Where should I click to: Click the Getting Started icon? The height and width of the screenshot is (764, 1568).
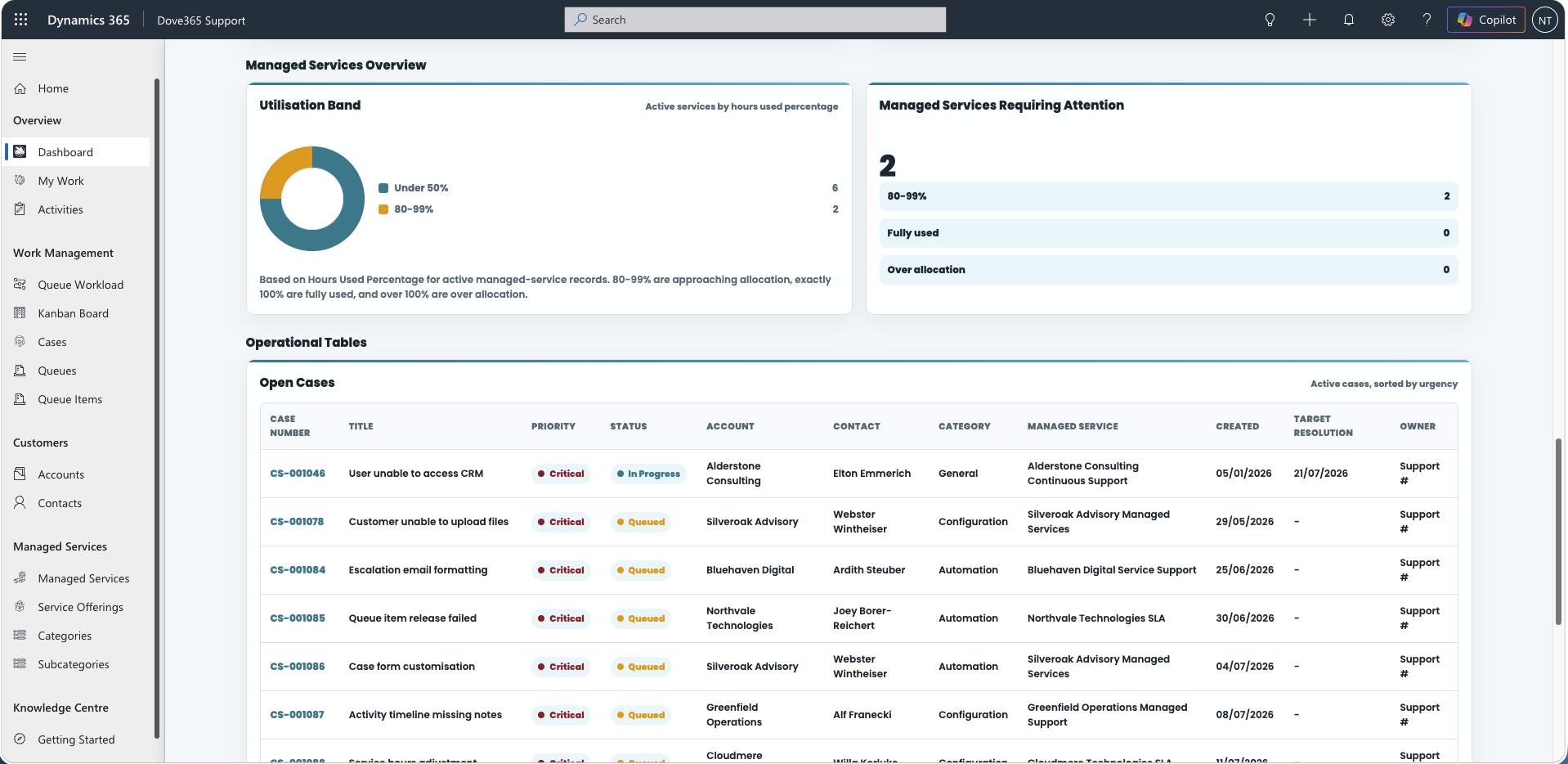[x=20, y=739]
